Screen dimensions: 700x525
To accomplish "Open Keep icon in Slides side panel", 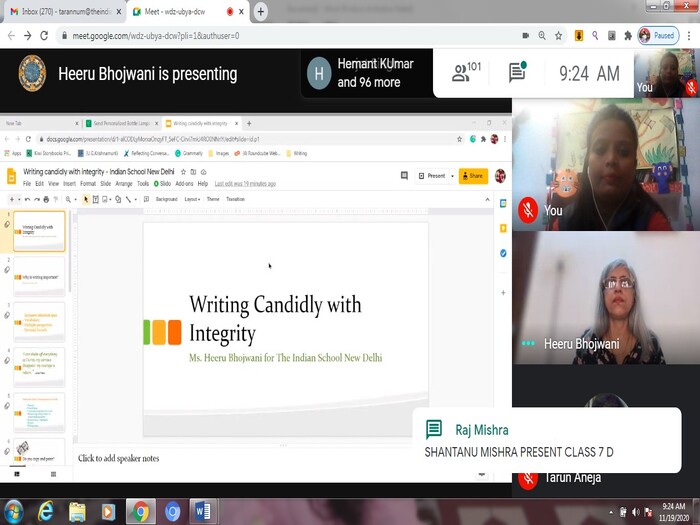I will coord(503,229).
